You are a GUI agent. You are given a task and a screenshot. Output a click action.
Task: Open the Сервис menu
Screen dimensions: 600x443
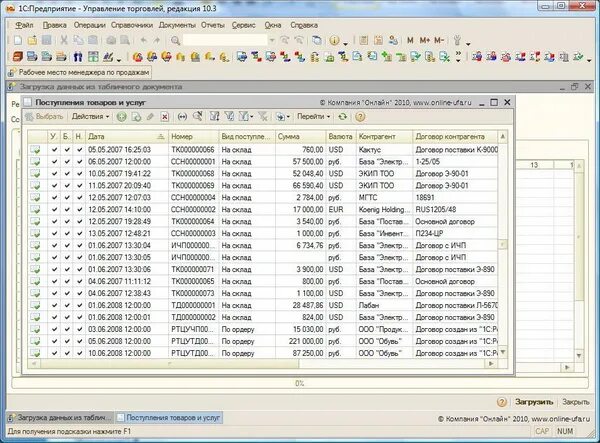243,25
